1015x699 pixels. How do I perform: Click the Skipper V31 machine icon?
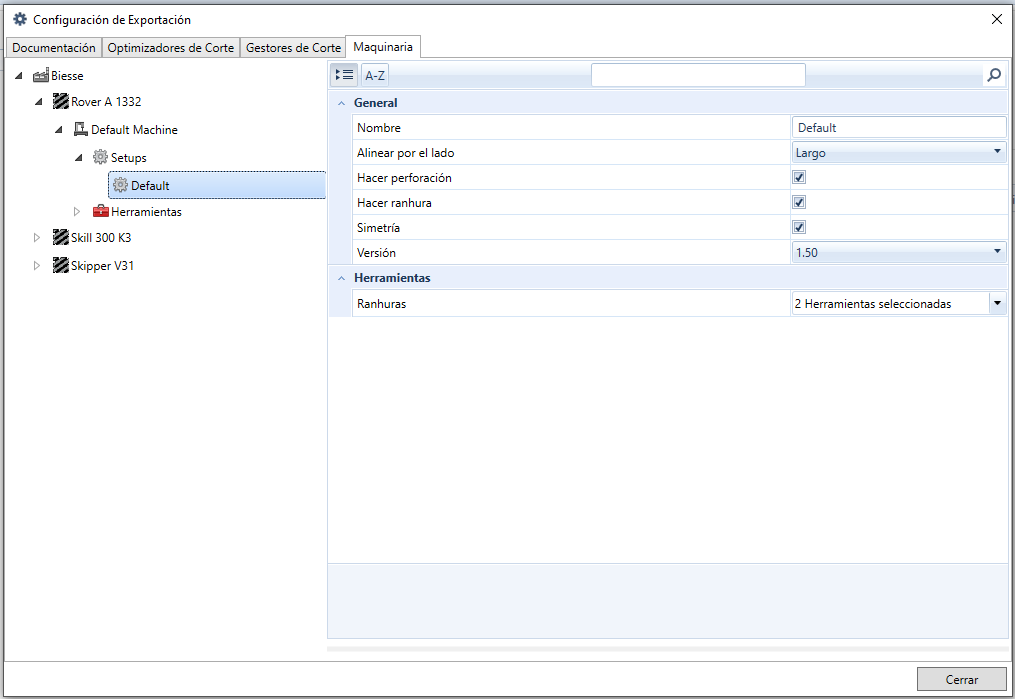[x=61, y=265]
